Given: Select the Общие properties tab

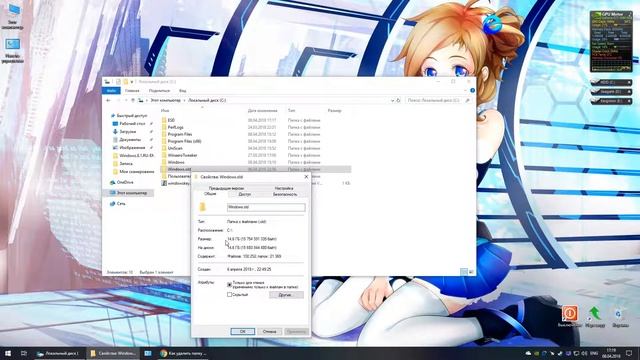Looking at the screenshot, I should (x=210, y=194).
